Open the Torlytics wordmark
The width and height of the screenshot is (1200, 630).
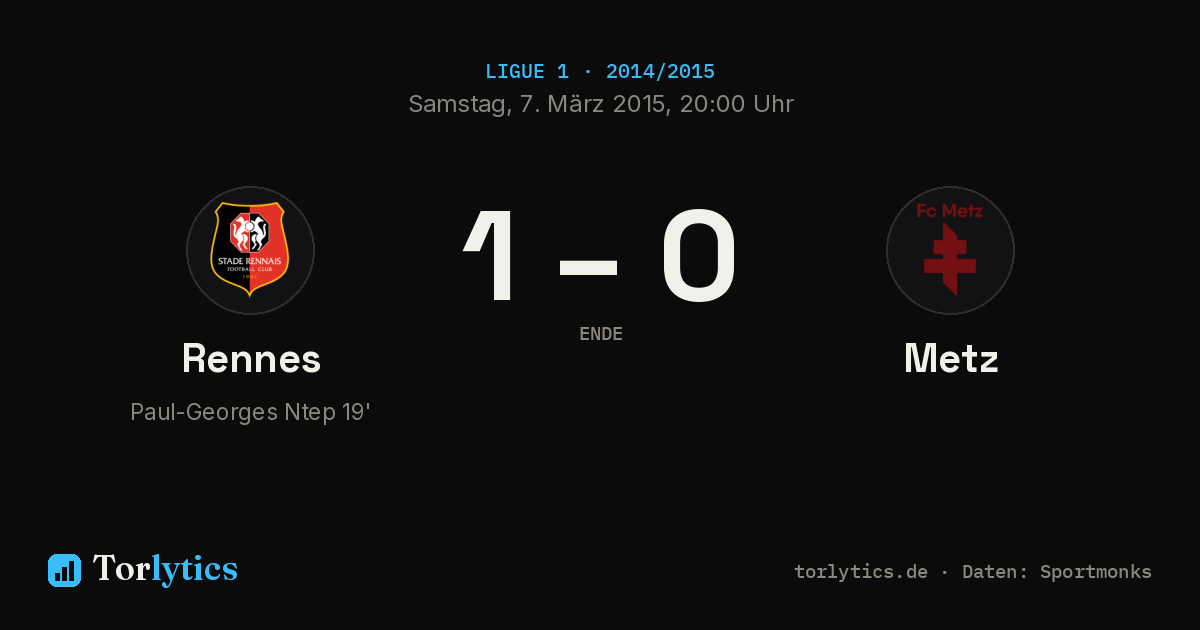point(165,569)
